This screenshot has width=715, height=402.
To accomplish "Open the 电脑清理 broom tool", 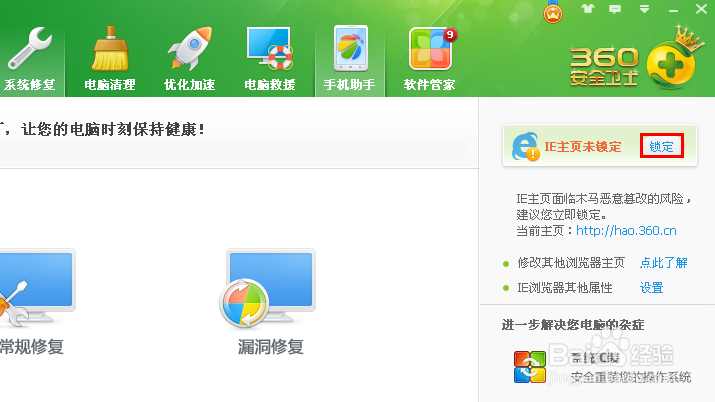I will 110,58.
